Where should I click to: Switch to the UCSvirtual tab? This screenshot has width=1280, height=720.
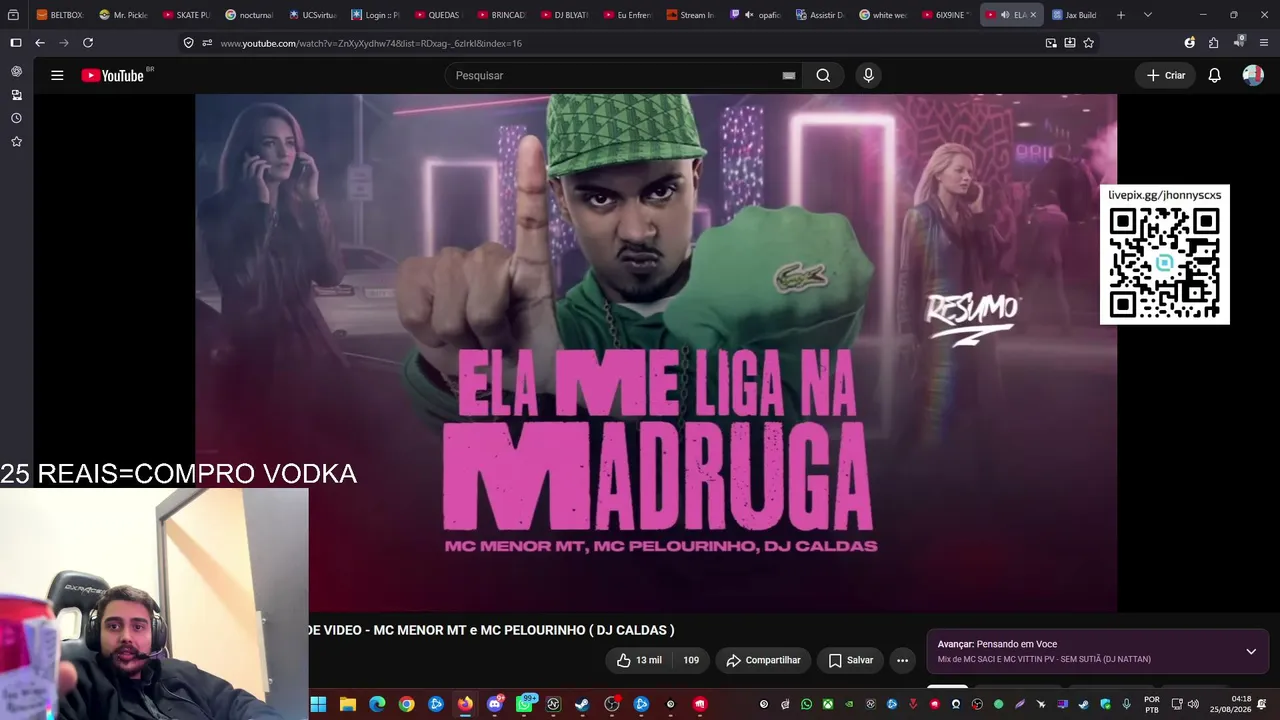[313, 15]
